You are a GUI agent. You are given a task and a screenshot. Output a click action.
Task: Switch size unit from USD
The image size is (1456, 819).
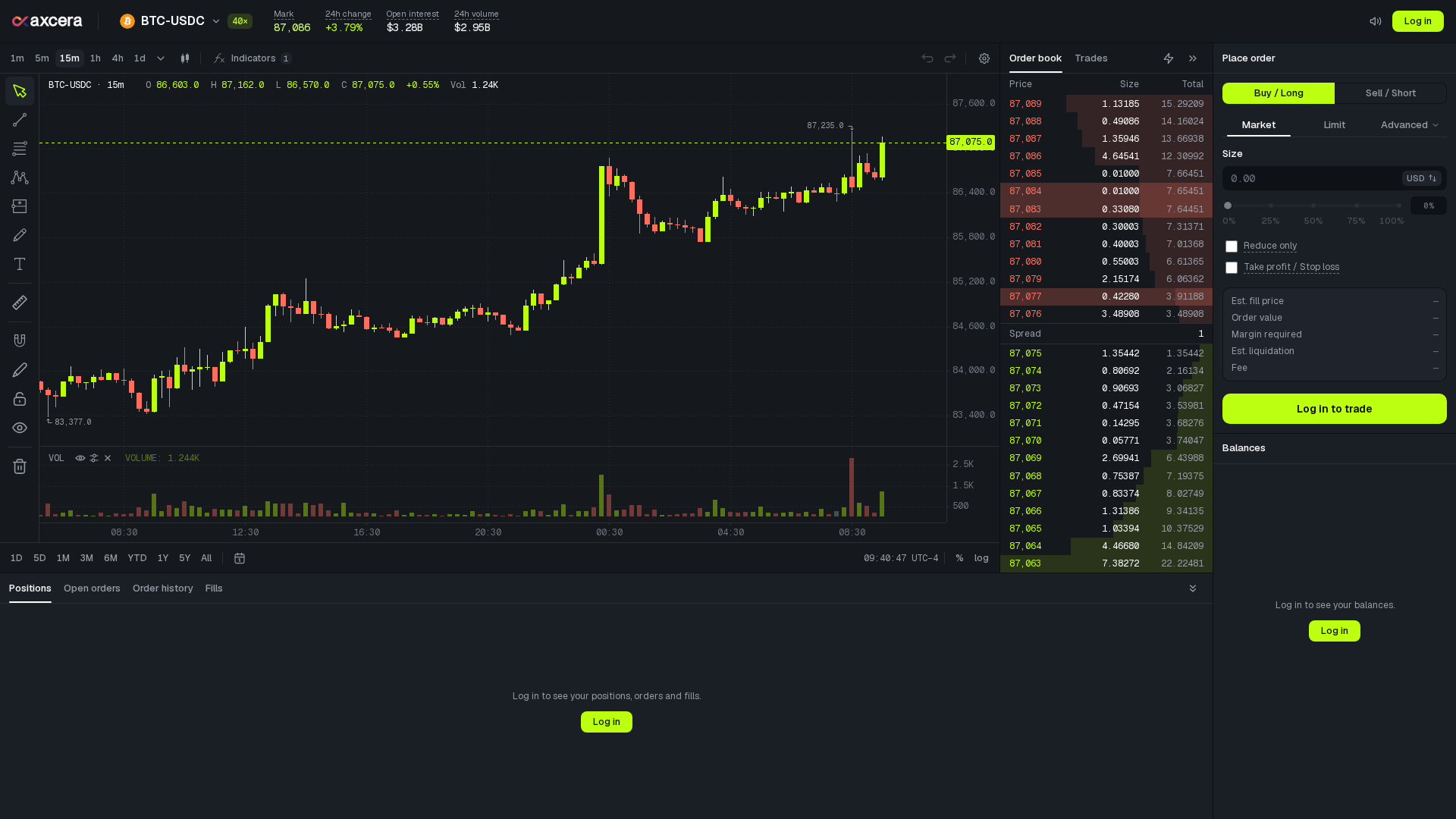1421,178
